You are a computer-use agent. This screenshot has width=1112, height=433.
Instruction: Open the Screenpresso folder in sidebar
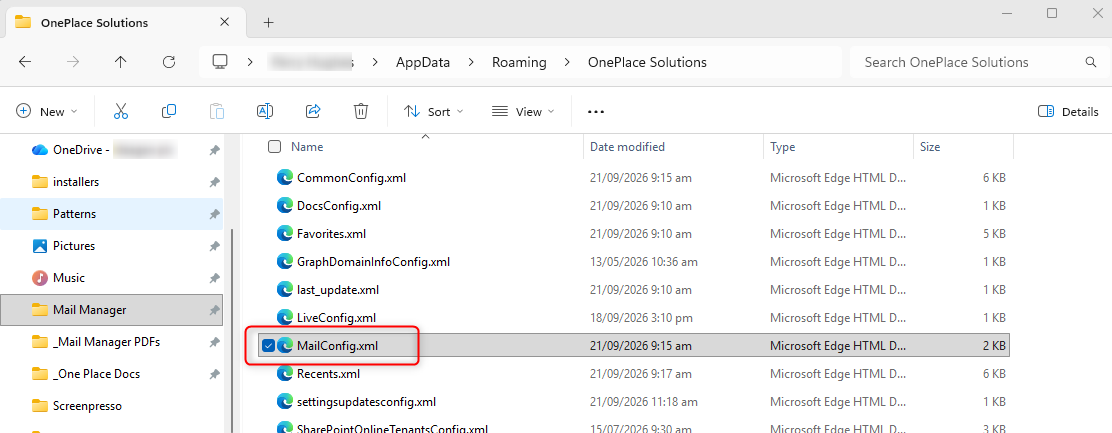tap(112, 406)
